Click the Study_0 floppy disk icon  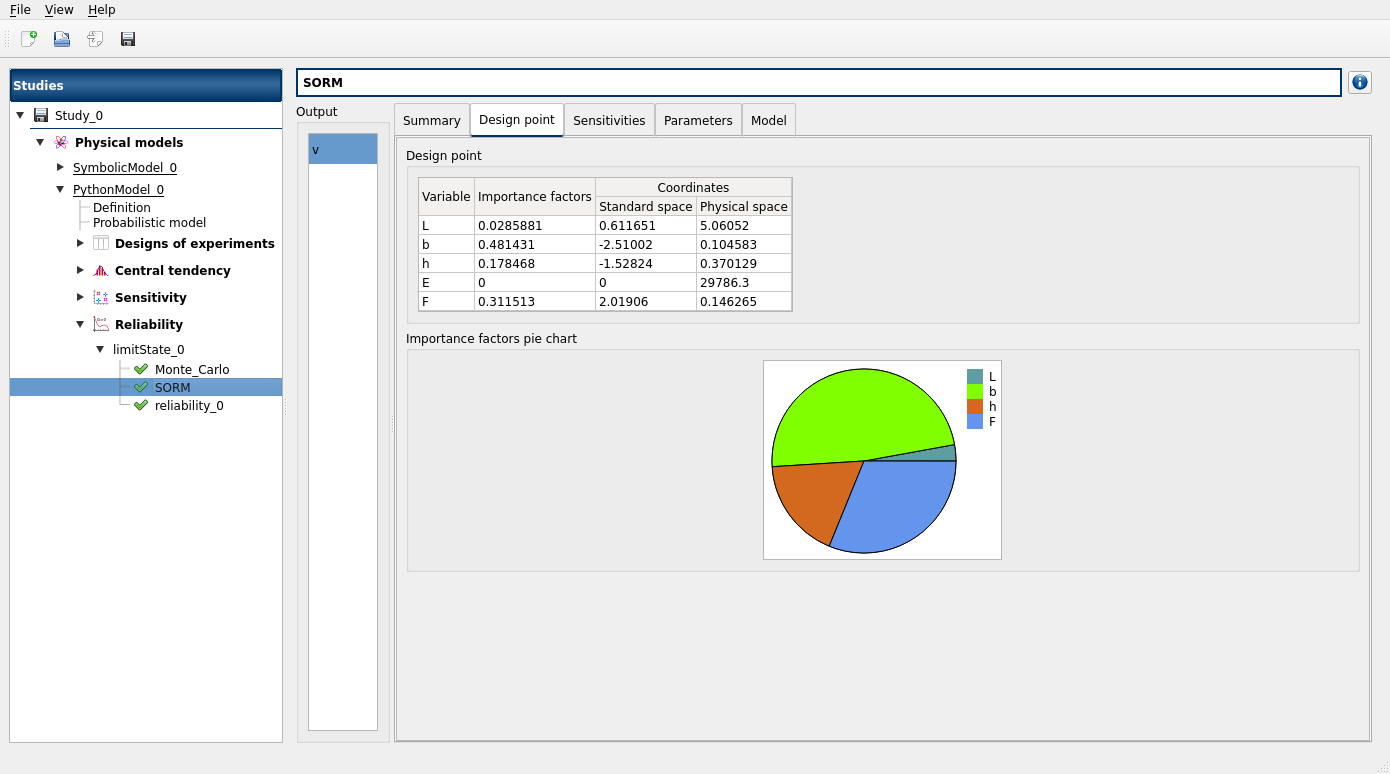[x=41, y=115]
